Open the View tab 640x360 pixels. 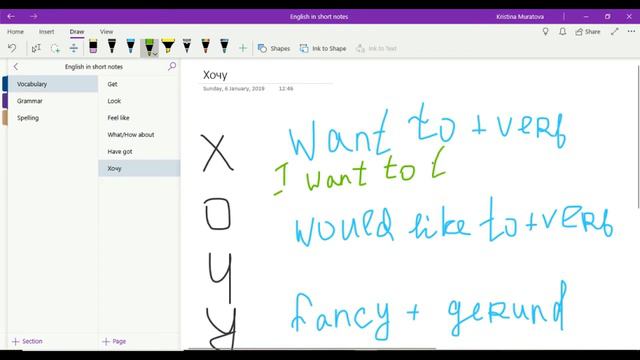pos(107,31)
